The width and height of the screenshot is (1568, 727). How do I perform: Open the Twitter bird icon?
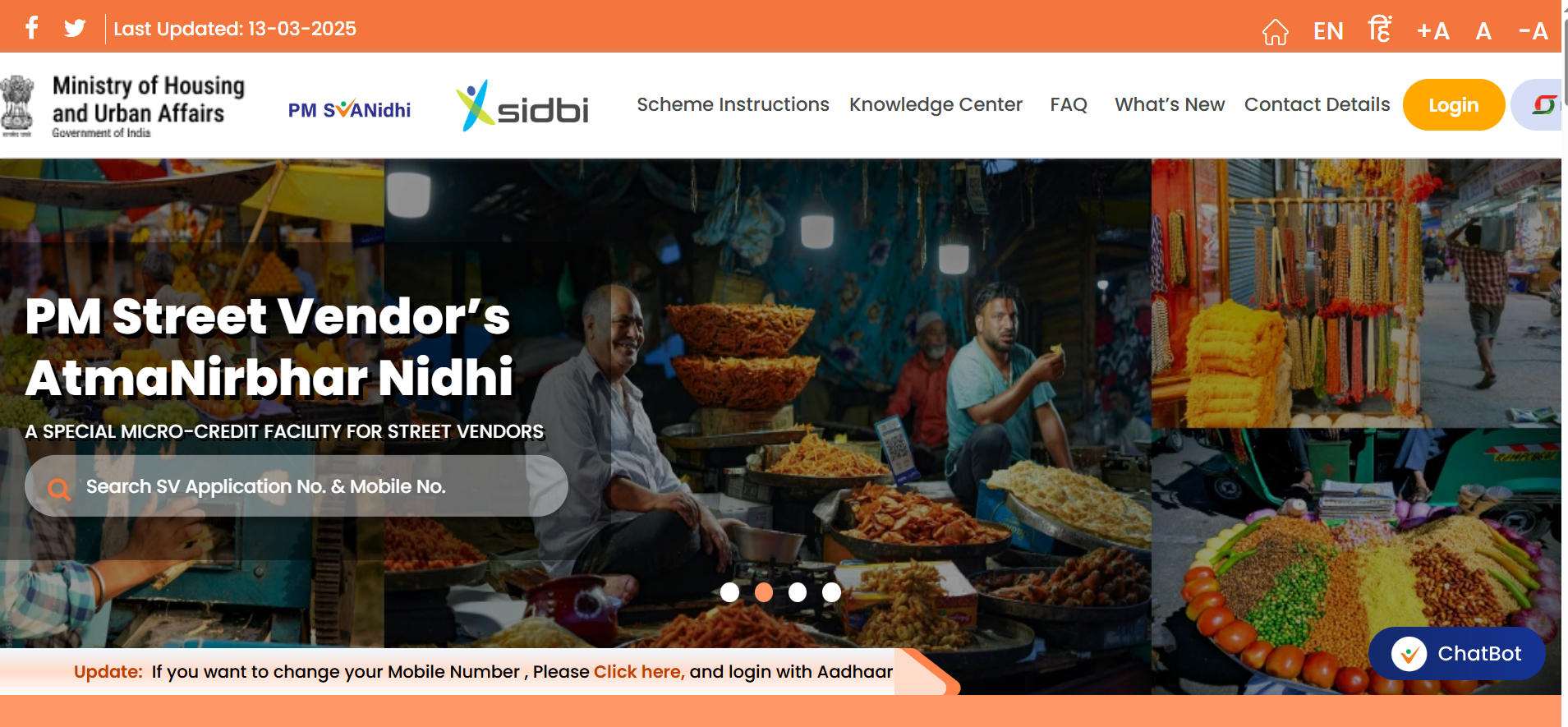(x=75, y=29)
